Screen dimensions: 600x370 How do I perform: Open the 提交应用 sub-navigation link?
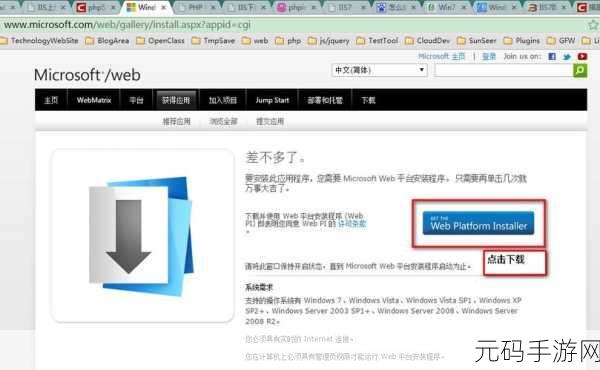pos(270,122)
